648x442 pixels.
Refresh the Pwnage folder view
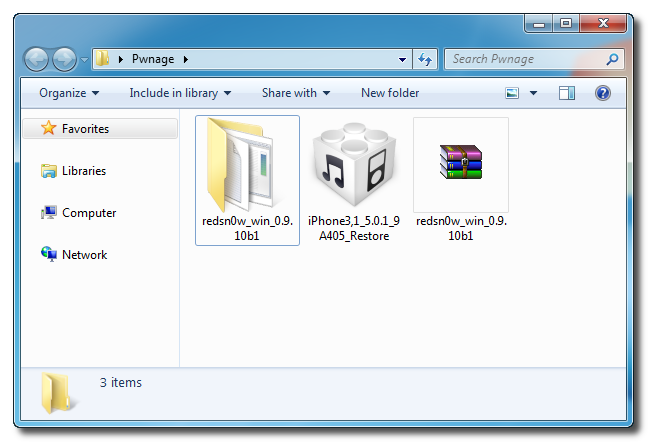click(425, 59)
